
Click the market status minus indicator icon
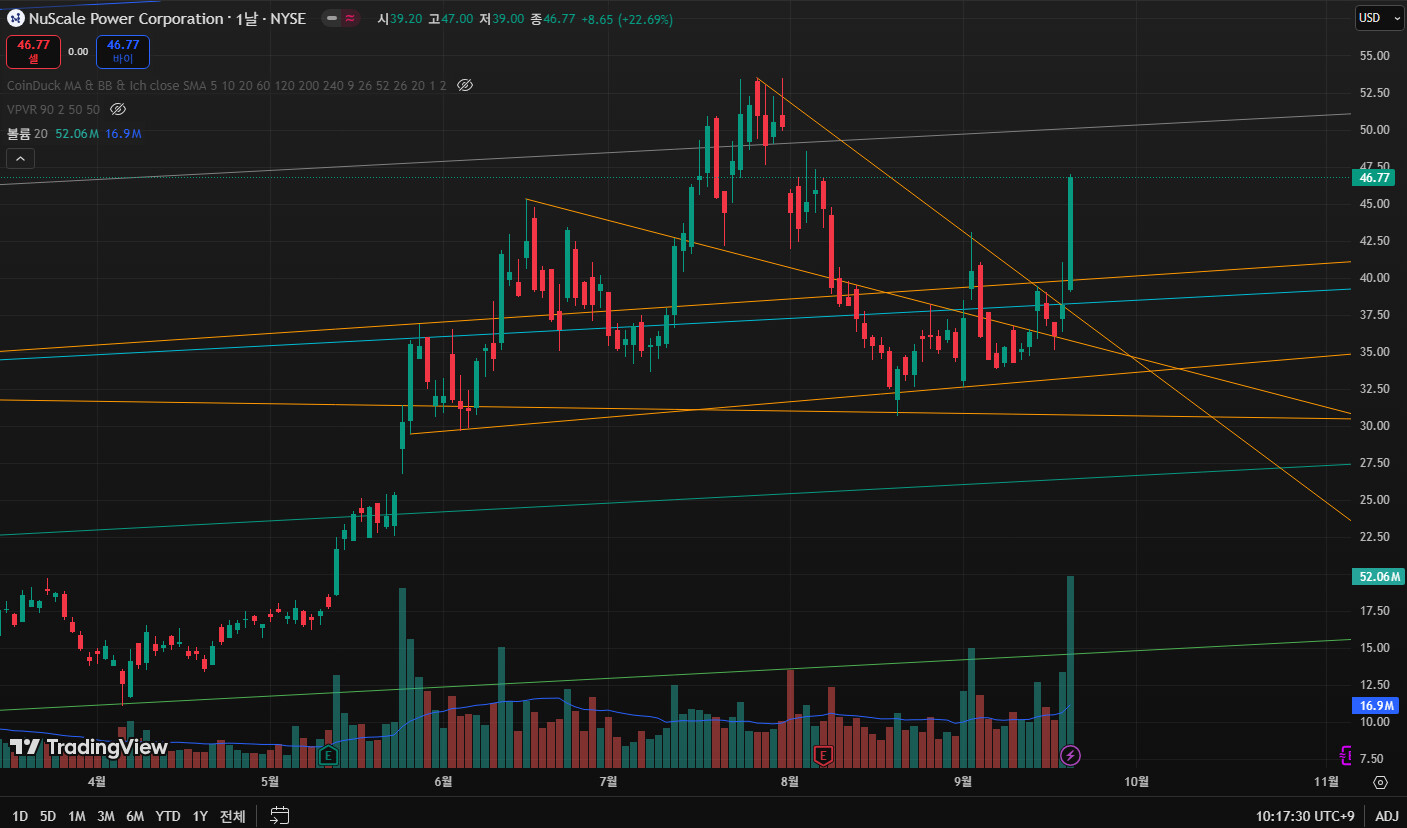click(x=331, y=19)
